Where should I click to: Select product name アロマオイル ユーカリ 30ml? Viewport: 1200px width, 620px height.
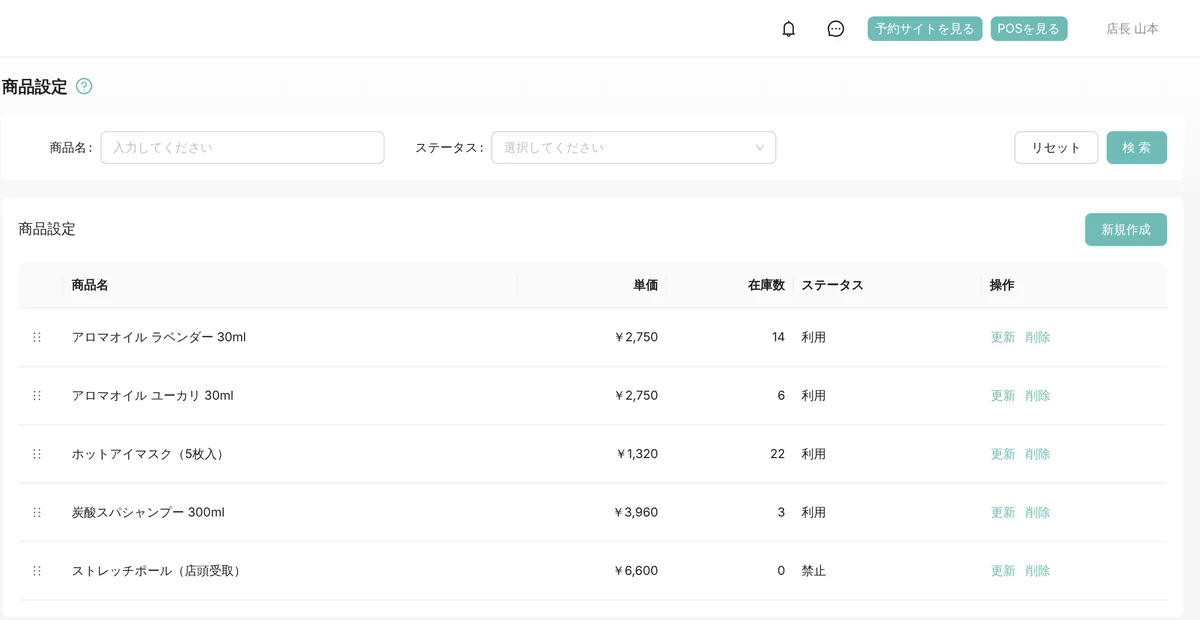tap(153, 396)
